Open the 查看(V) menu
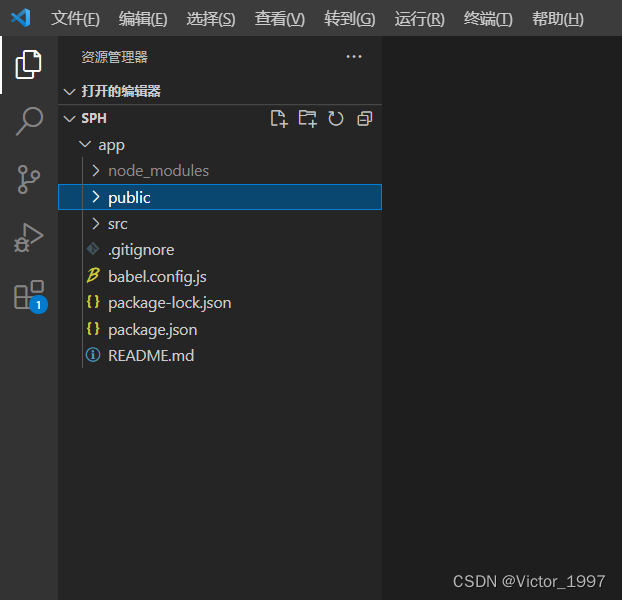Viewport: 622px width, 600px height. [280, 19]
